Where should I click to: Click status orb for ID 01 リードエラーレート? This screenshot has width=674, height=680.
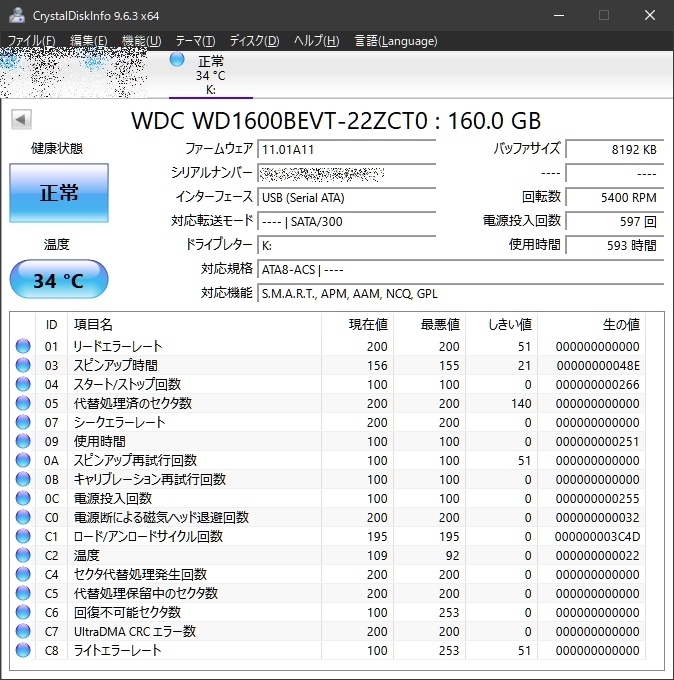click(23, 346)
